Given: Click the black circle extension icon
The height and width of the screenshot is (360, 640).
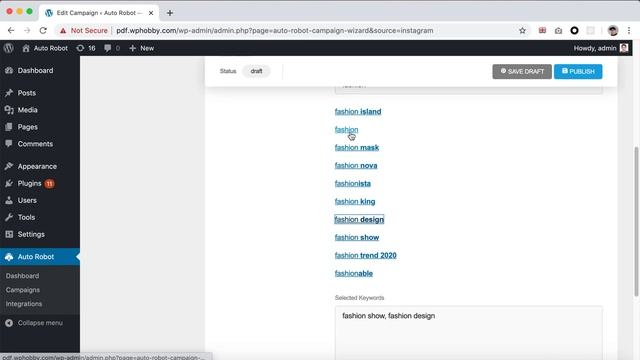Looking at the screenshot, I should coord(574,31).
